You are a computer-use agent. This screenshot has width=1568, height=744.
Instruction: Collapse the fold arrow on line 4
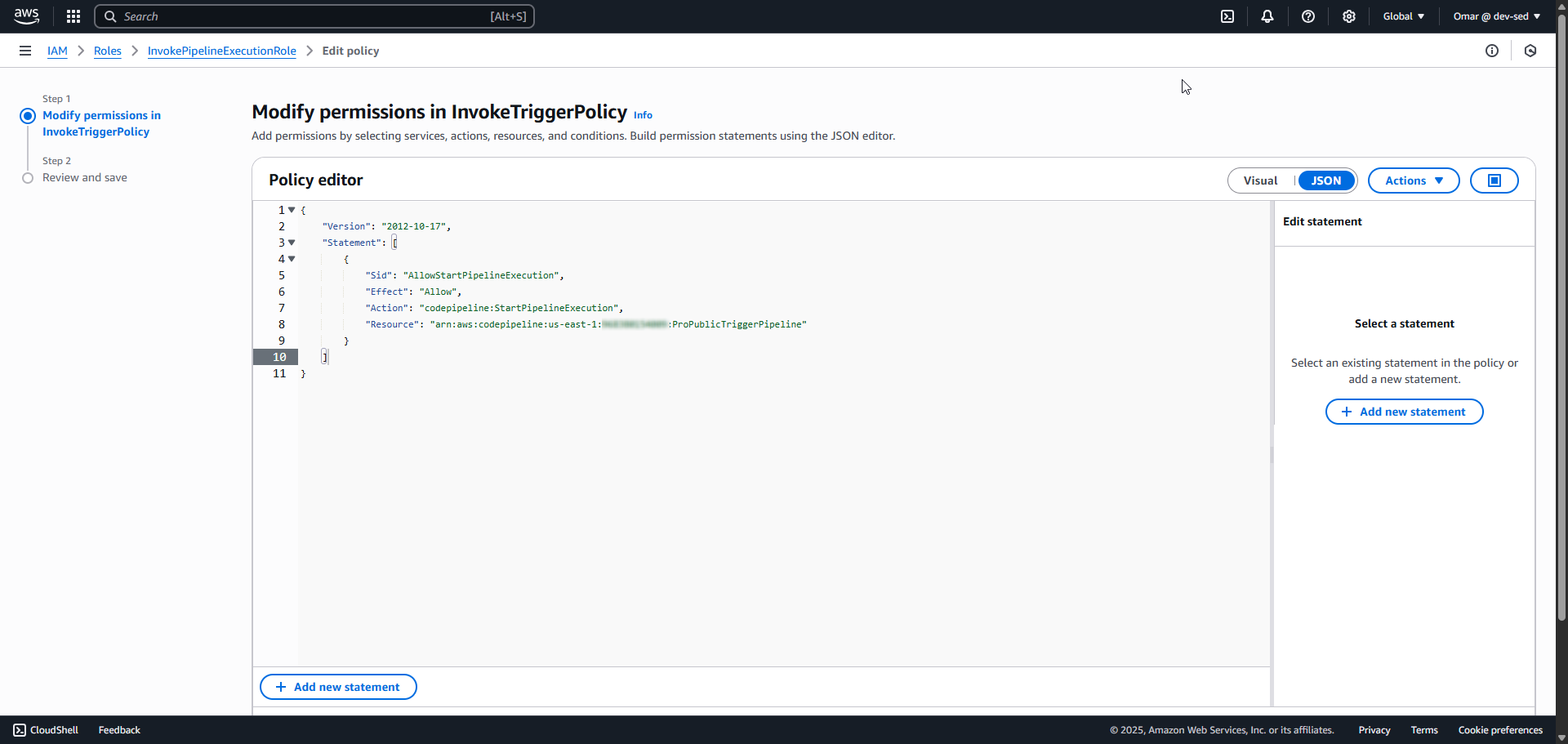pos(292,259)
